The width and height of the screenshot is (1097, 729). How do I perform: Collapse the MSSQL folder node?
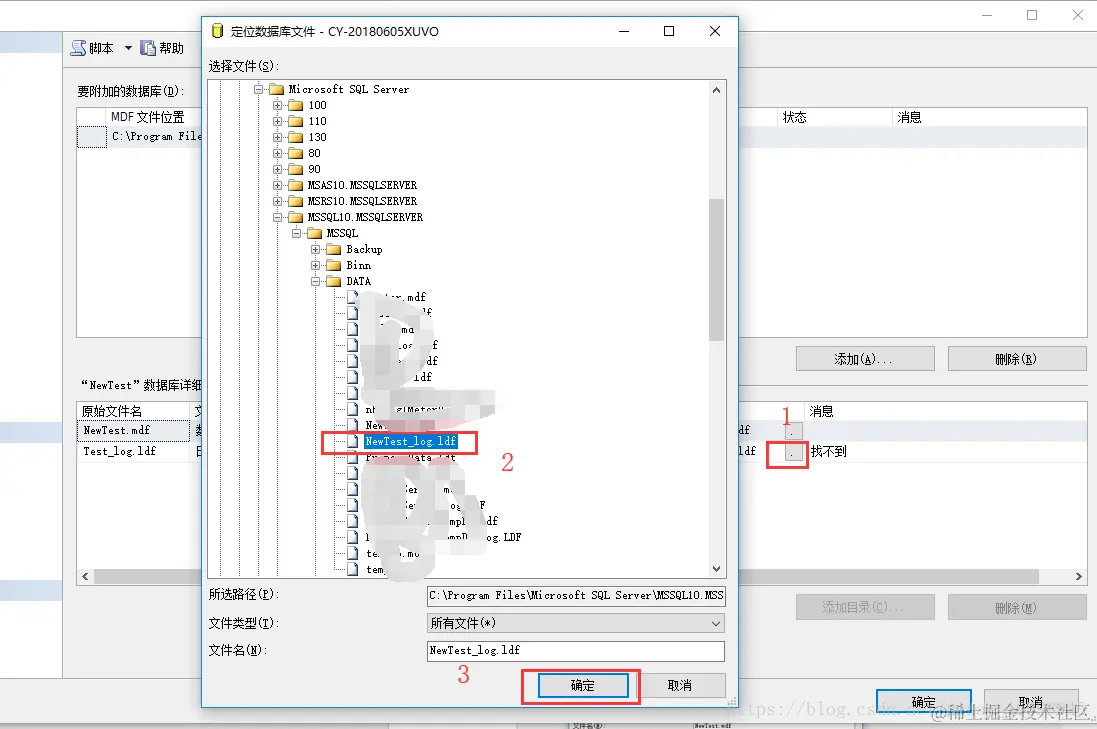(297, 234)
